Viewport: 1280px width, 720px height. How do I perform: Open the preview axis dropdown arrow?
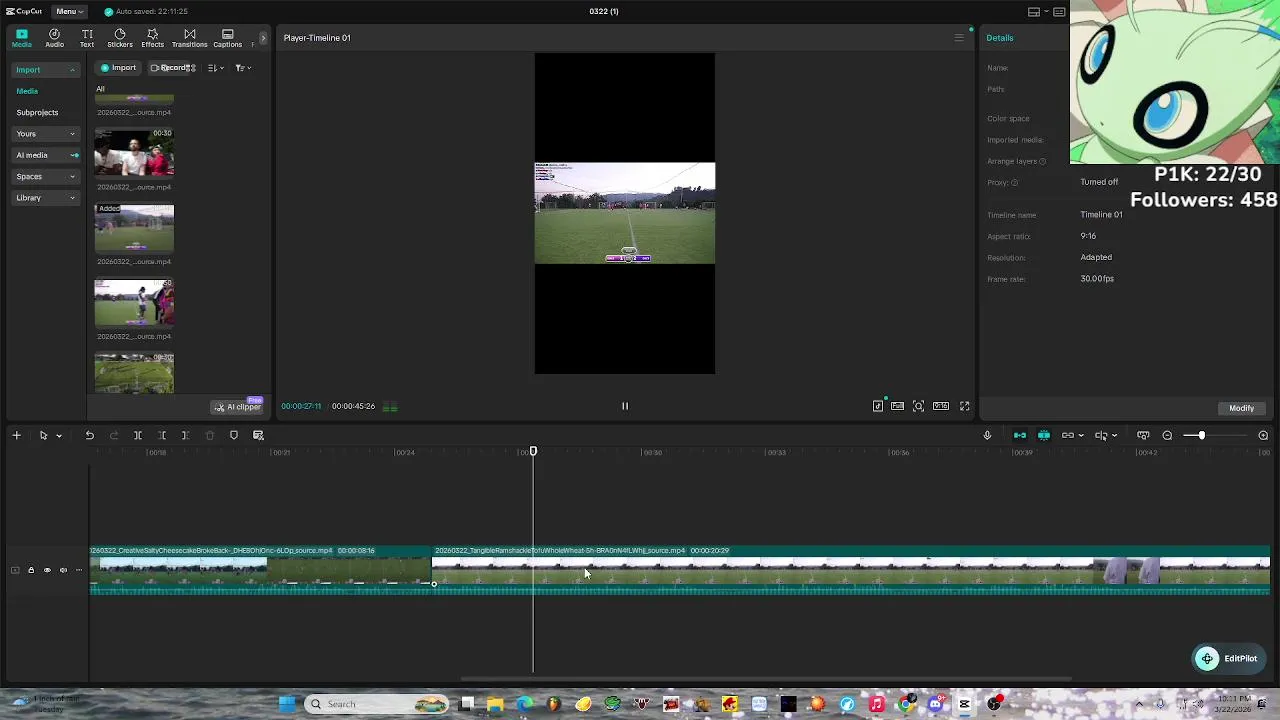(x=1114, y=436)
